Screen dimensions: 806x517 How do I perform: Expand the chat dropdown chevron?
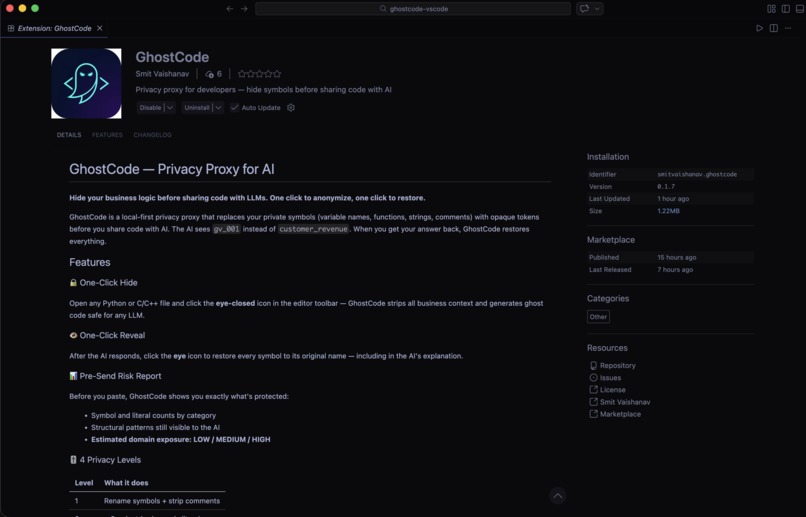coord(597,9)
